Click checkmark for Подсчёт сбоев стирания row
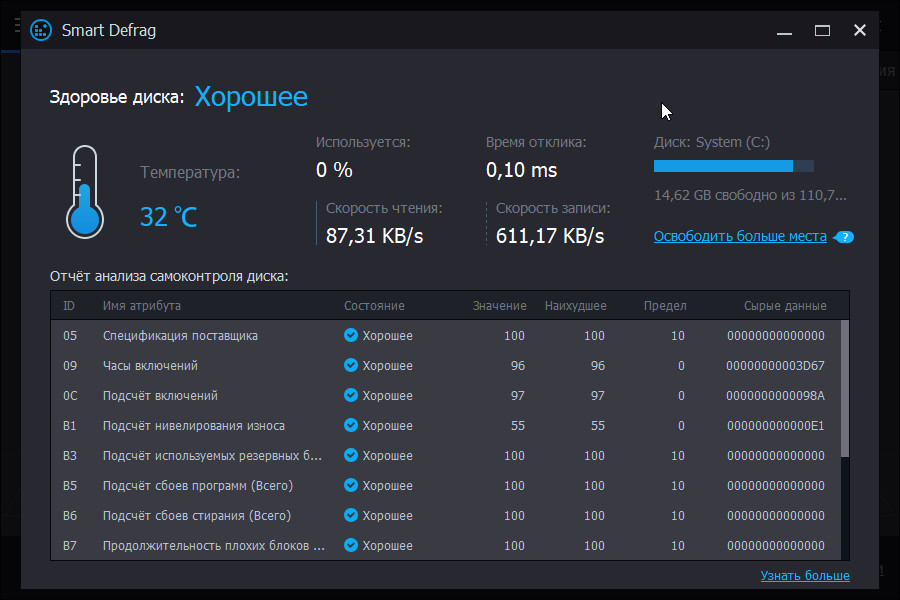 pyautogui.click(x=349, y=515)
